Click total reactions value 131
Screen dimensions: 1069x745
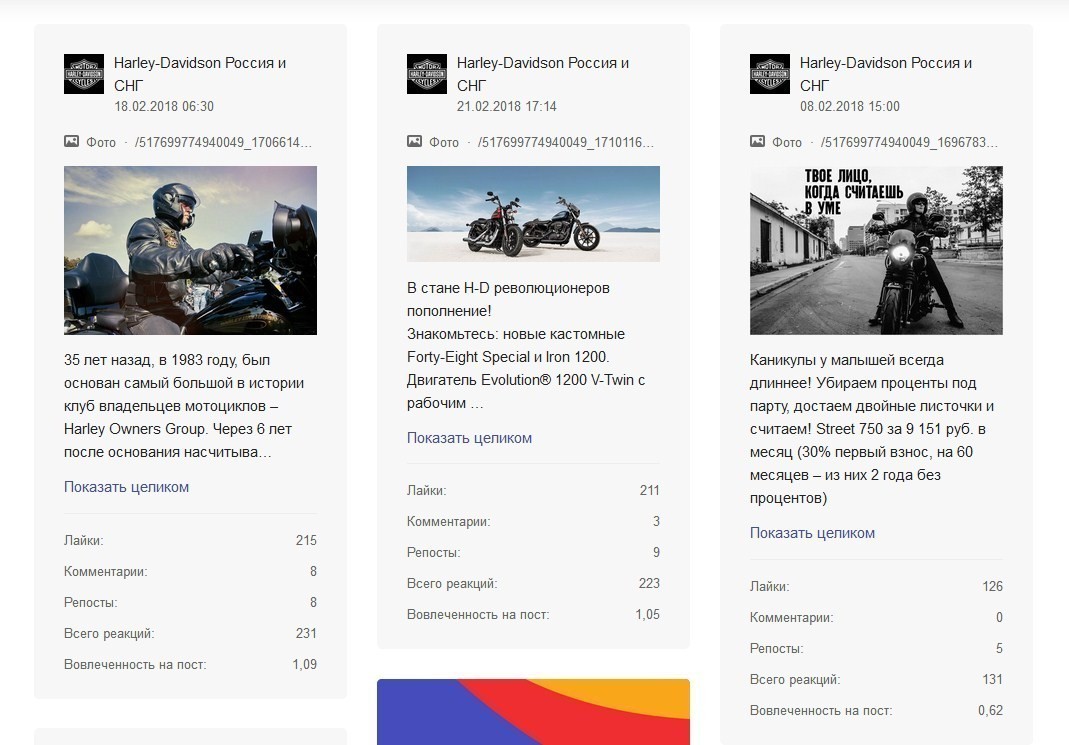tap(992, 680)
